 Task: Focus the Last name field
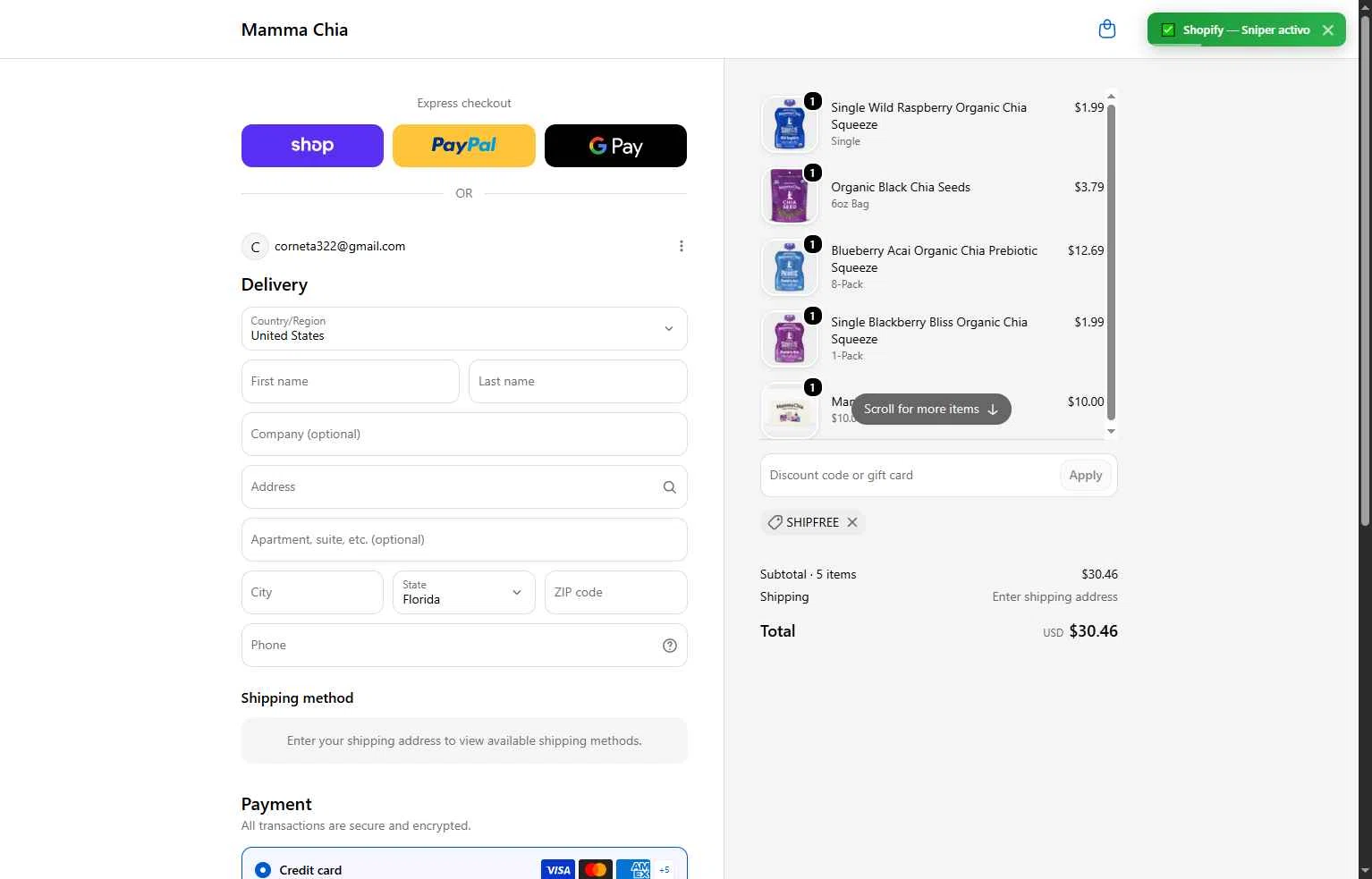click(578, 382)
